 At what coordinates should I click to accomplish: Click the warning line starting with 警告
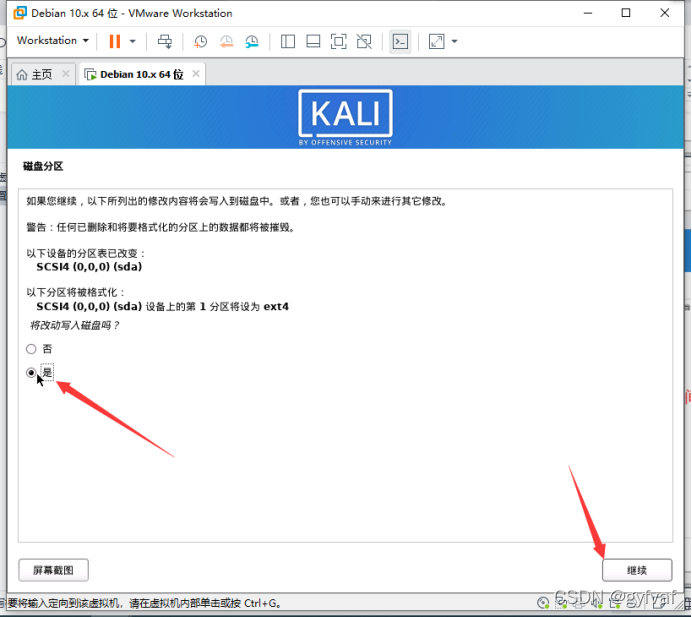(161, 227)
